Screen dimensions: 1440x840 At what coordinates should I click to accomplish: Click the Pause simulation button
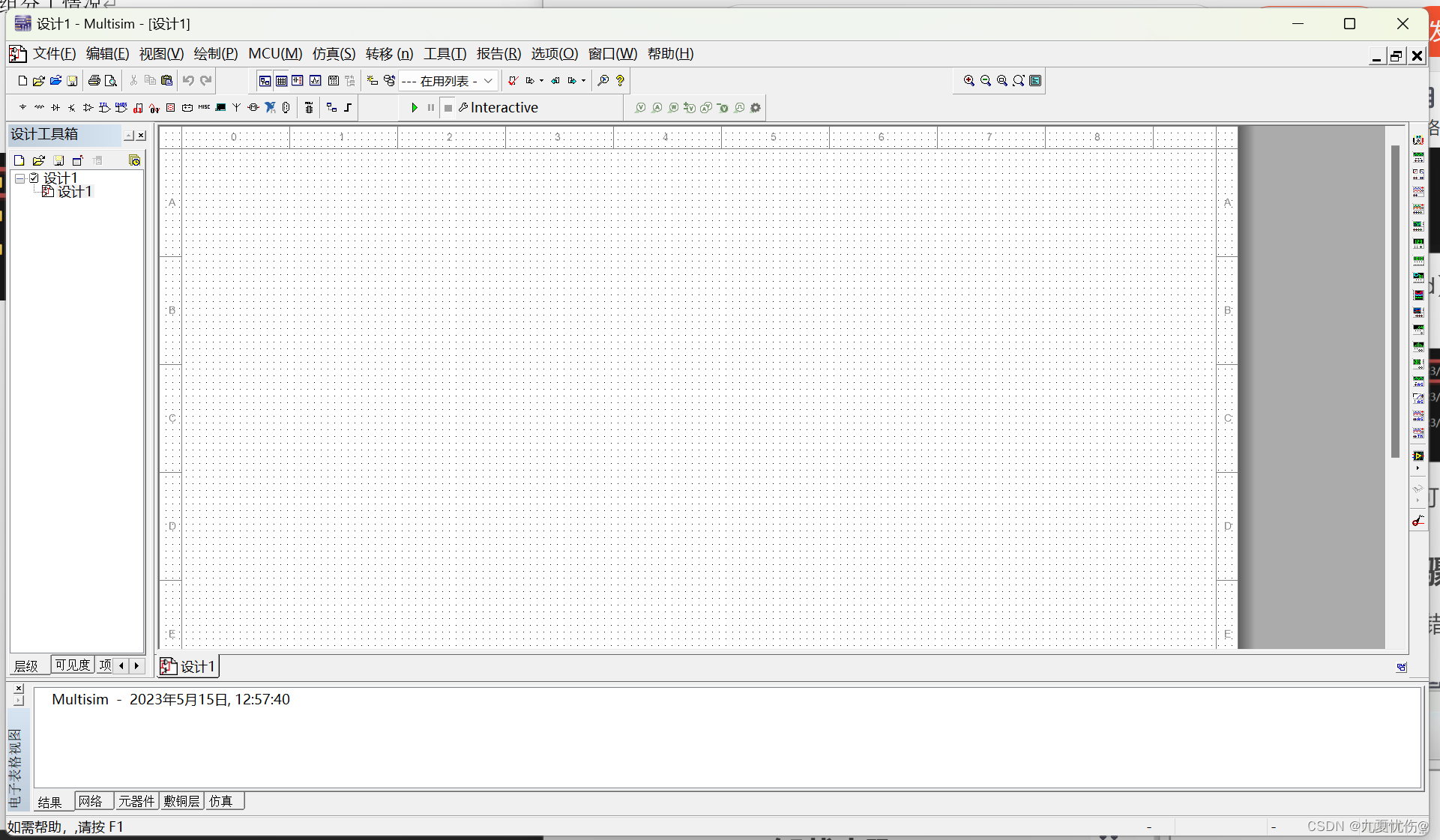[431, 107]
